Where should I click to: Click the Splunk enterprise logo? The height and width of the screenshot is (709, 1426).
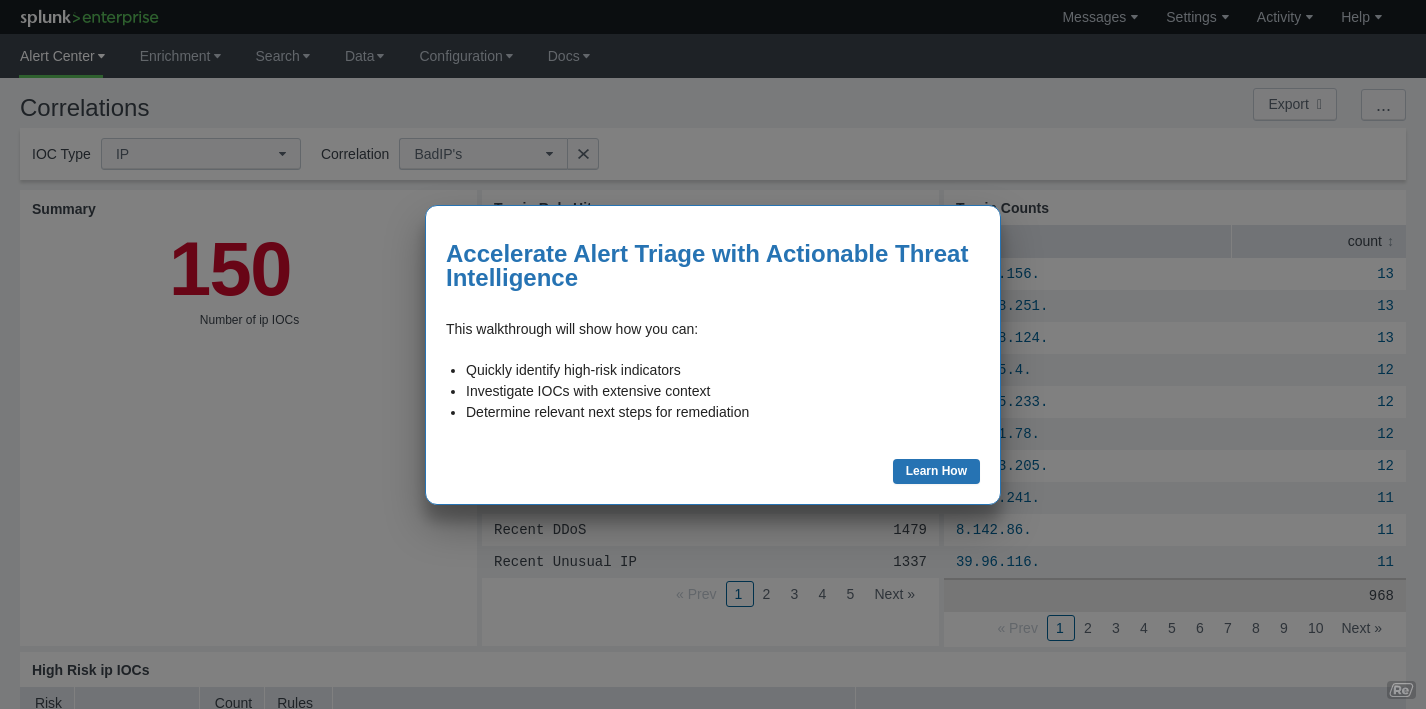tap(89, 17)
